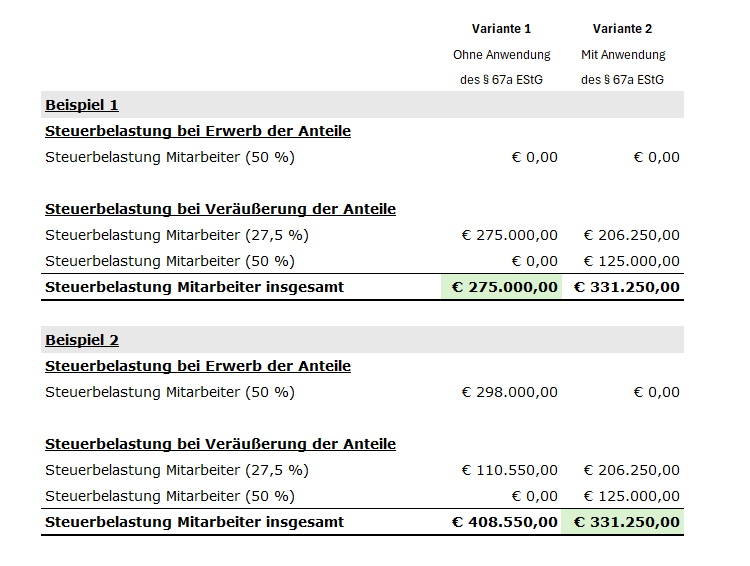
Task: Select the € 110.550,00 value
Action: click(x=509, y=470)
